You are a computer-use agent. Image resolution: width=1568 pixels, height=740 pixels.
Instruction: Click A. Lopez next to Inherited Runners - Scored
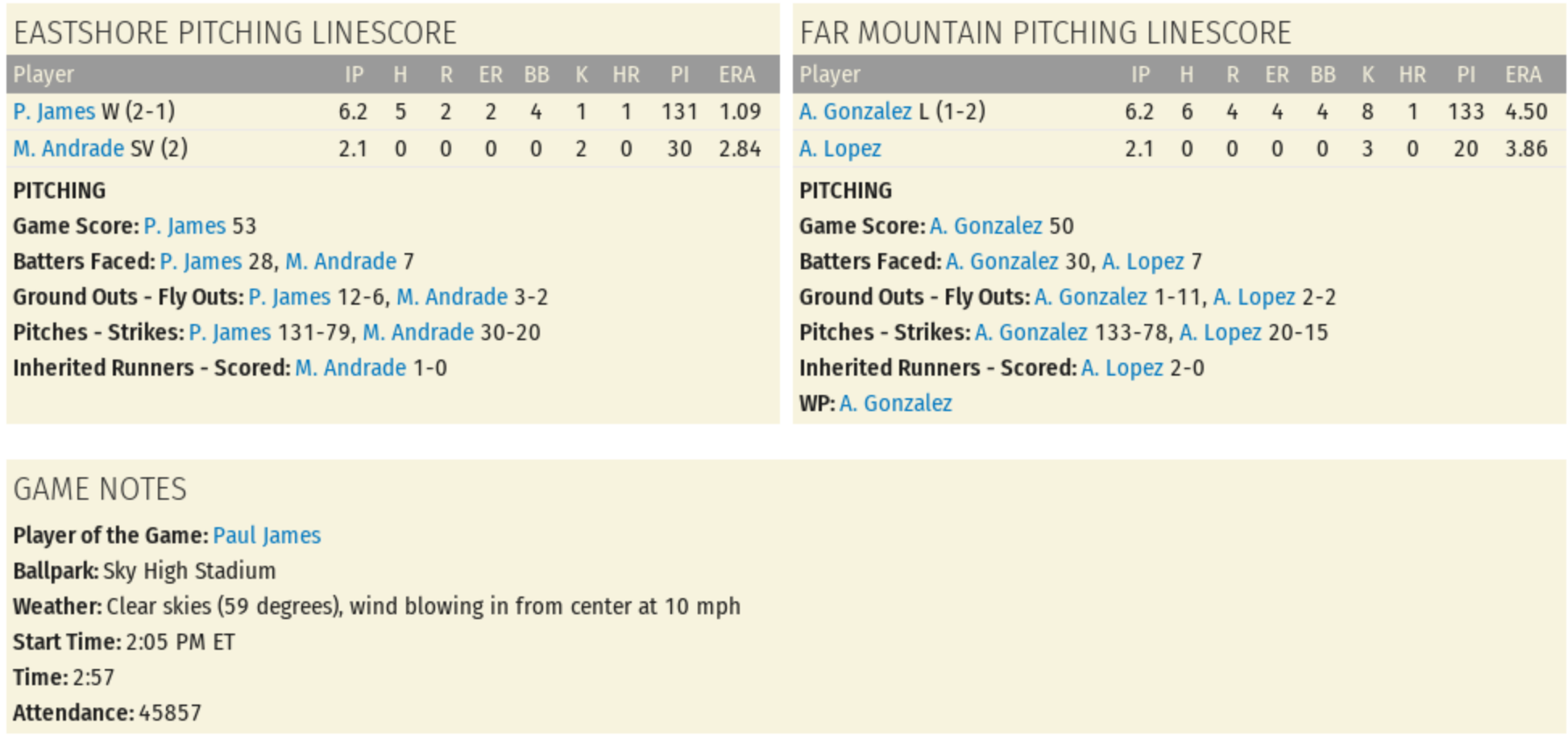tap(1122, 368)
